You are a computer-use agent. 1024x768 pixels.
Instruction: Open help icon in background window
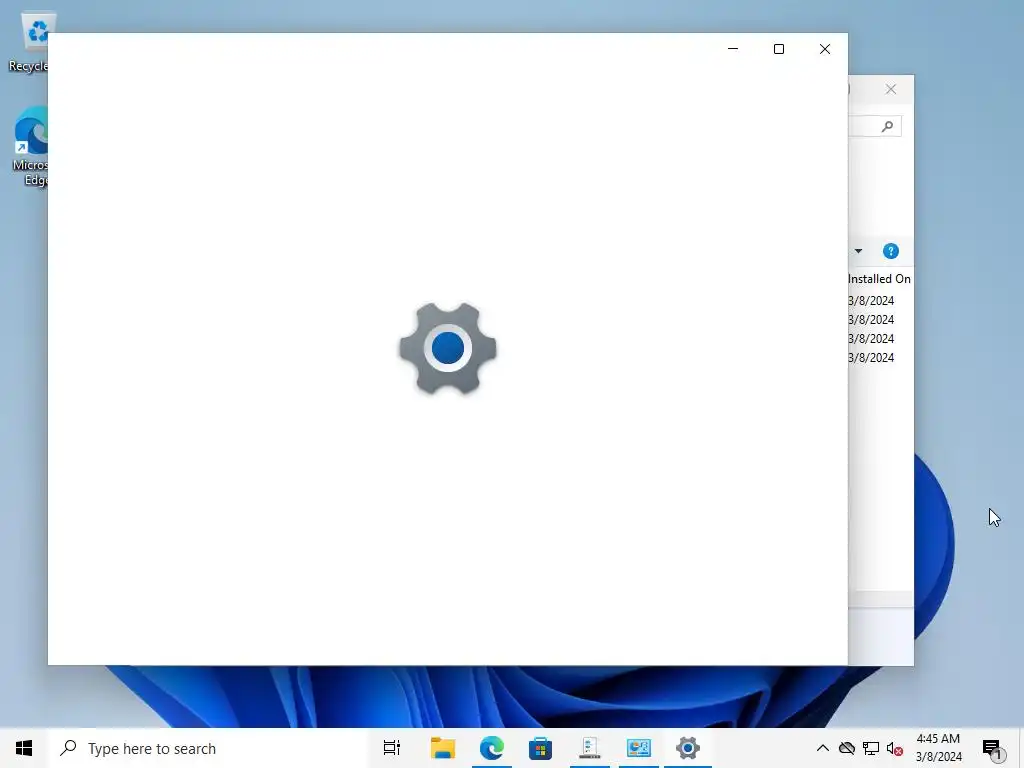pos(891,251)
